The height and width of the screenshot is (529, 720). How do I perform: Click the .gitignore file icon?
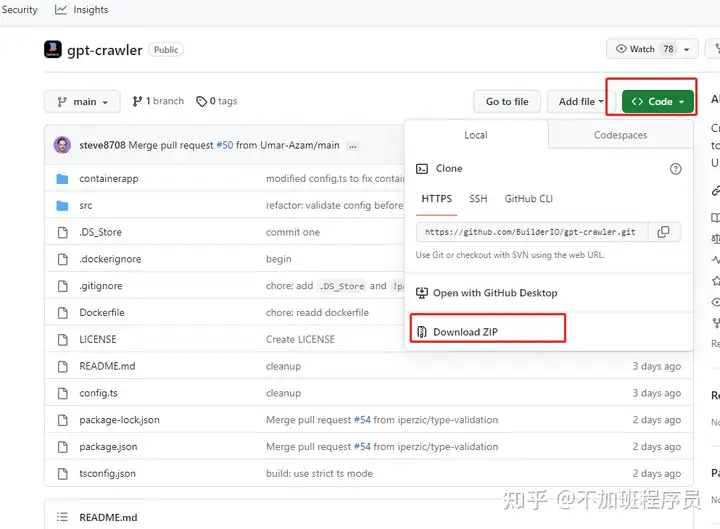tap(62, 286)
